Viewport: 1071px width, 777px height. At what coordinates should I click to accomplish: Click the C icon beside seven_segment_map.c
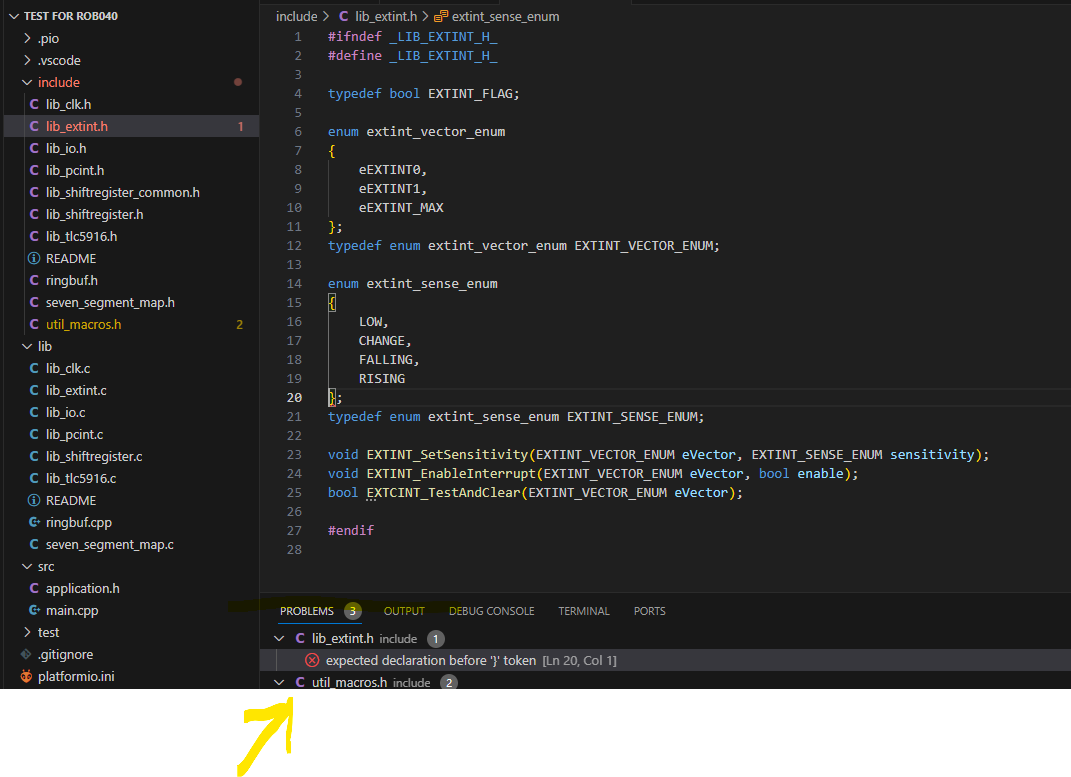(34, 544)
